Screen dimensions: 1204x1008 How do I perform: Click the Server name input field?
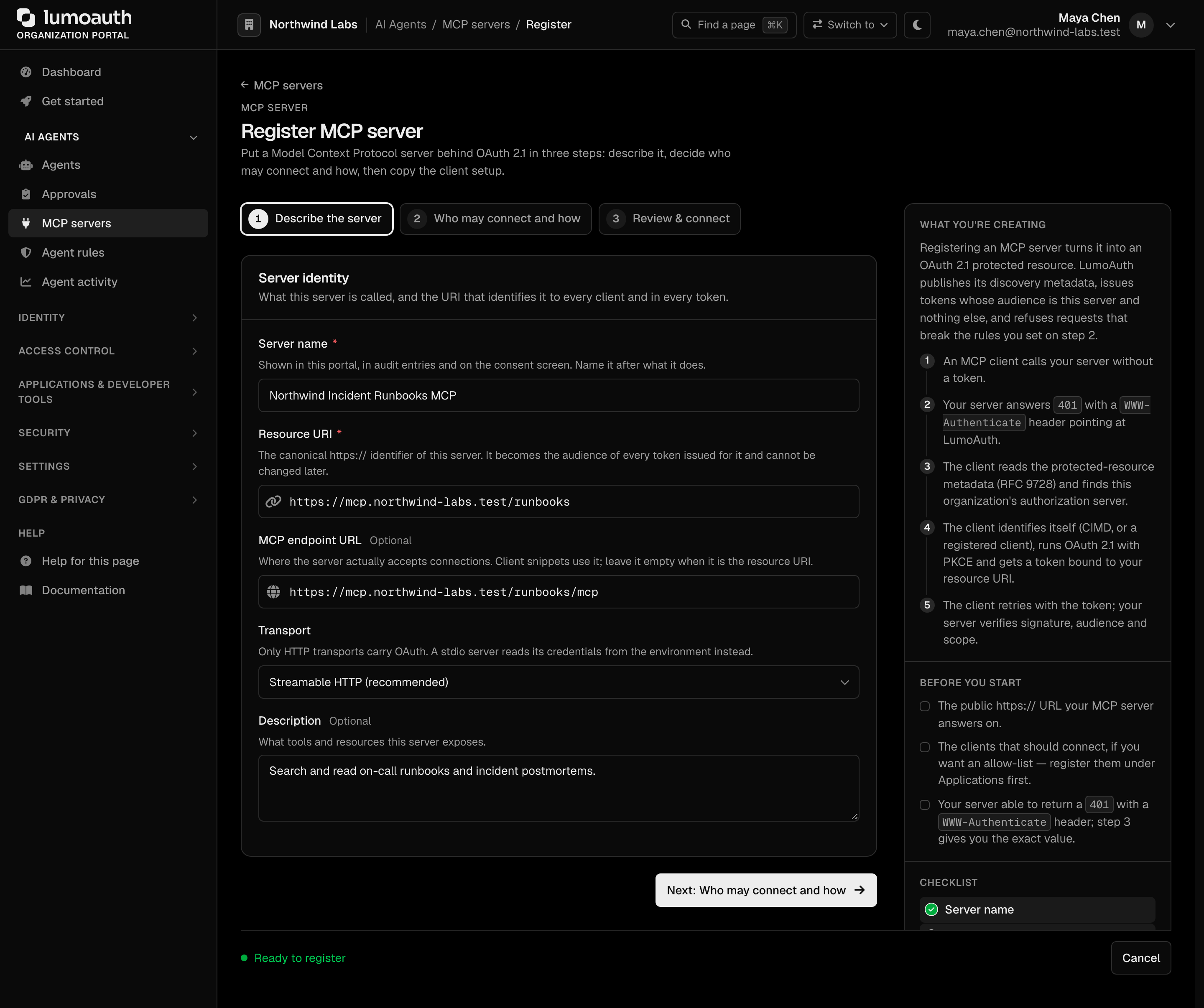pos(559,395)
